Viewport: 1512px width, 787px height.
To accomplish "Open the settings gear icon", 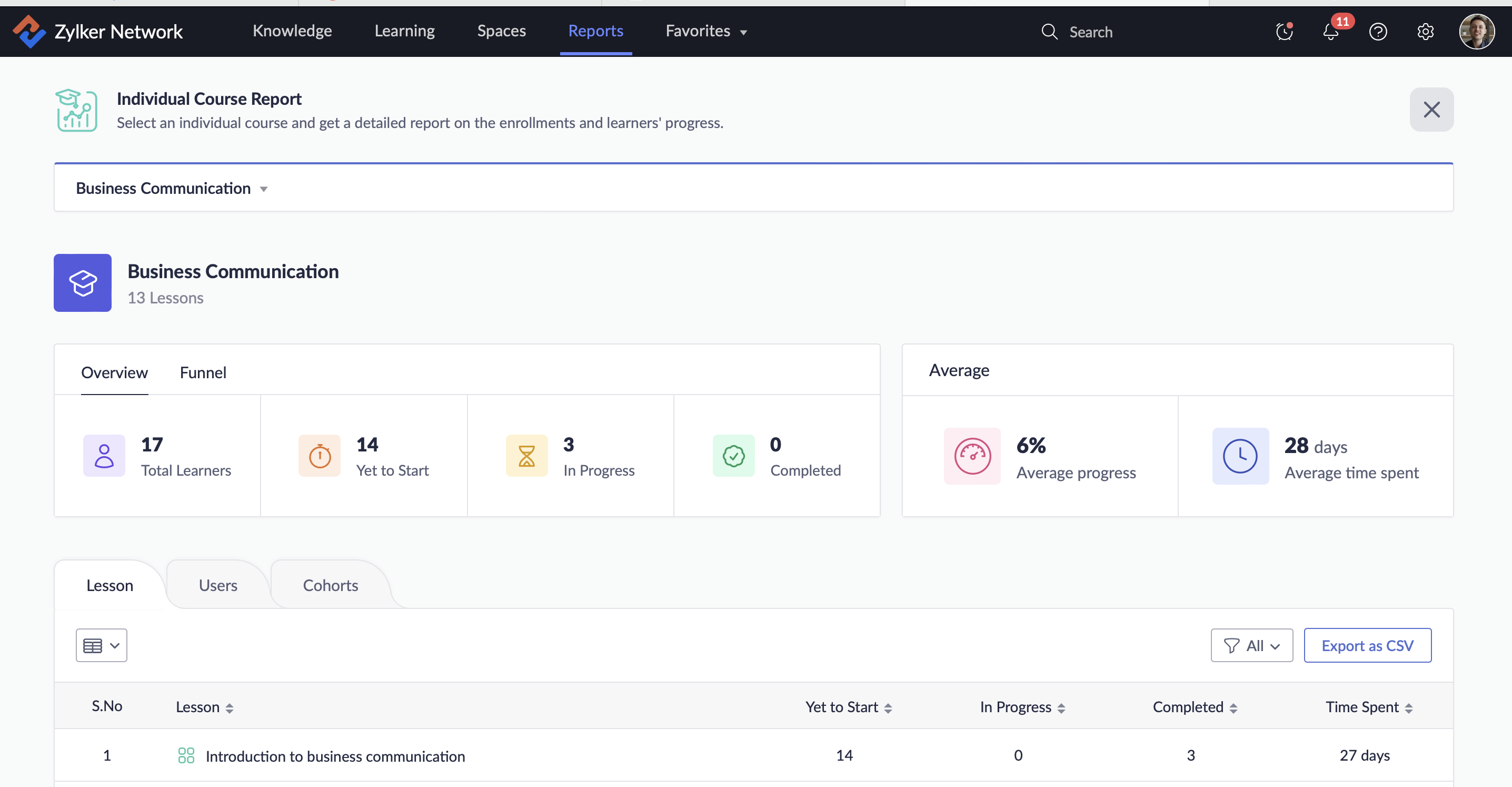I will coord(1425,32).
